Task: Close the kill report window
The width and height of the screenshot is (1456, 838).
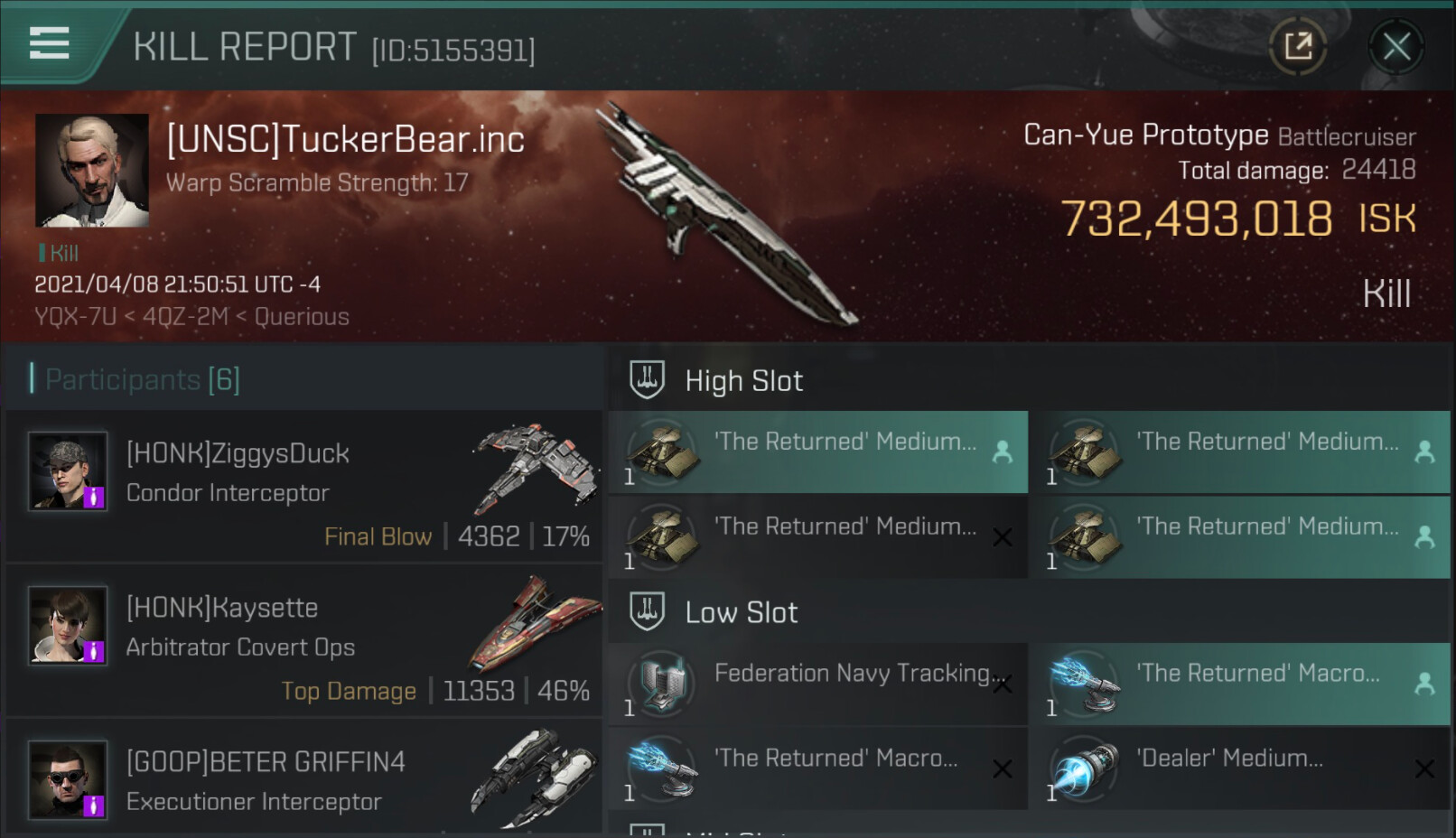Action: 1396,46
